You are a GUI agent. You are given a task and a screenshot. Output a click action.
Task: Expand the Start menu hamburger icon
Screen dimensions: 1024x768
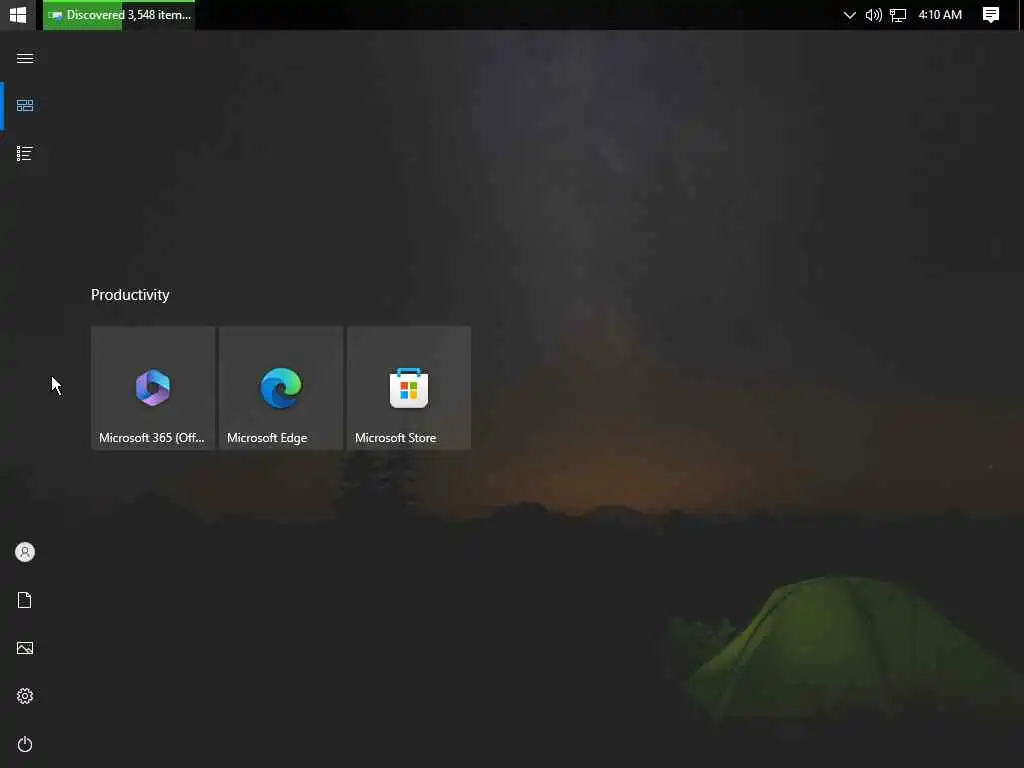click(25, 58)
